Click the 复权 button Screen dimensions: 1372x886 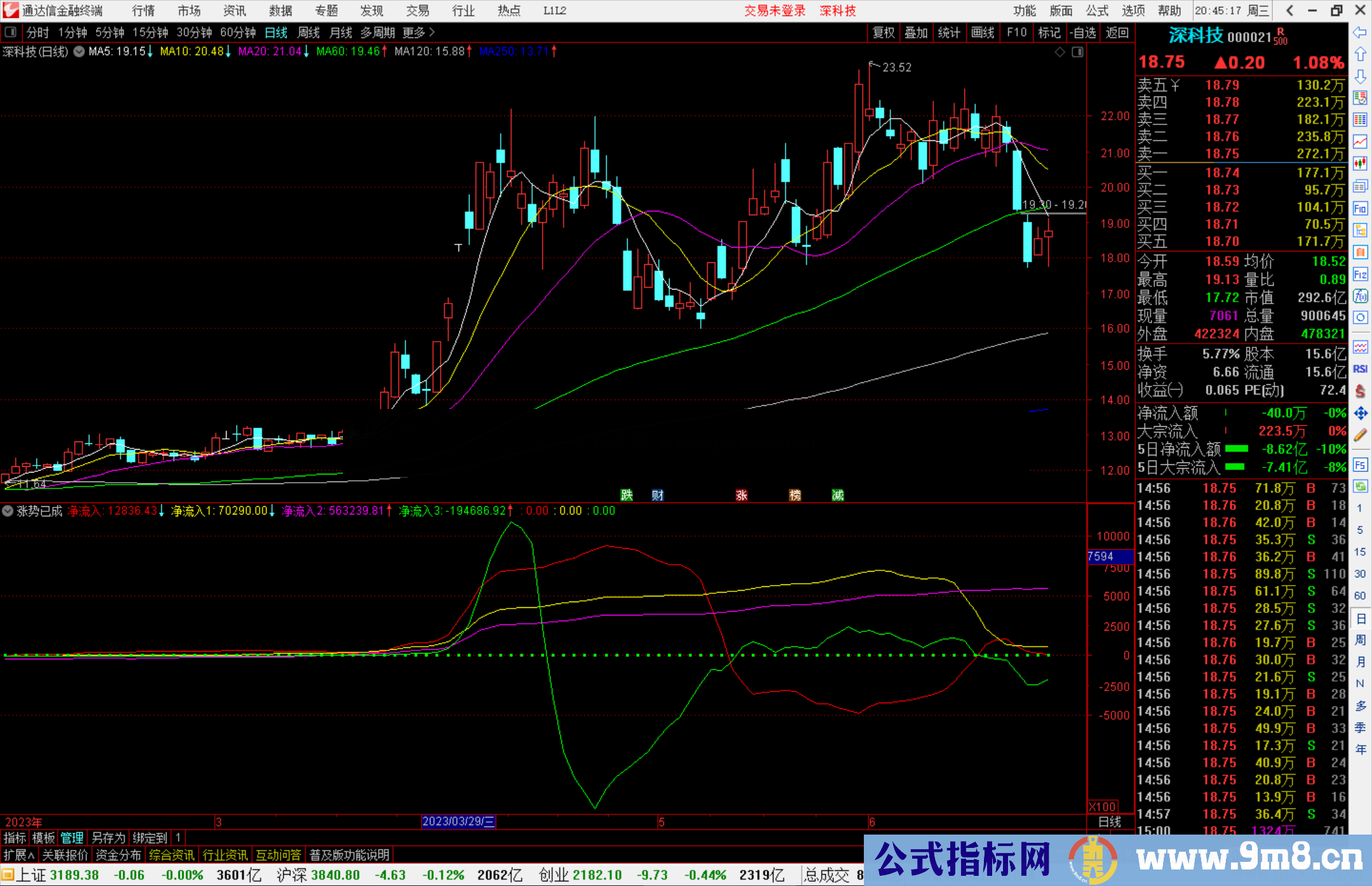tap(883, 32)
